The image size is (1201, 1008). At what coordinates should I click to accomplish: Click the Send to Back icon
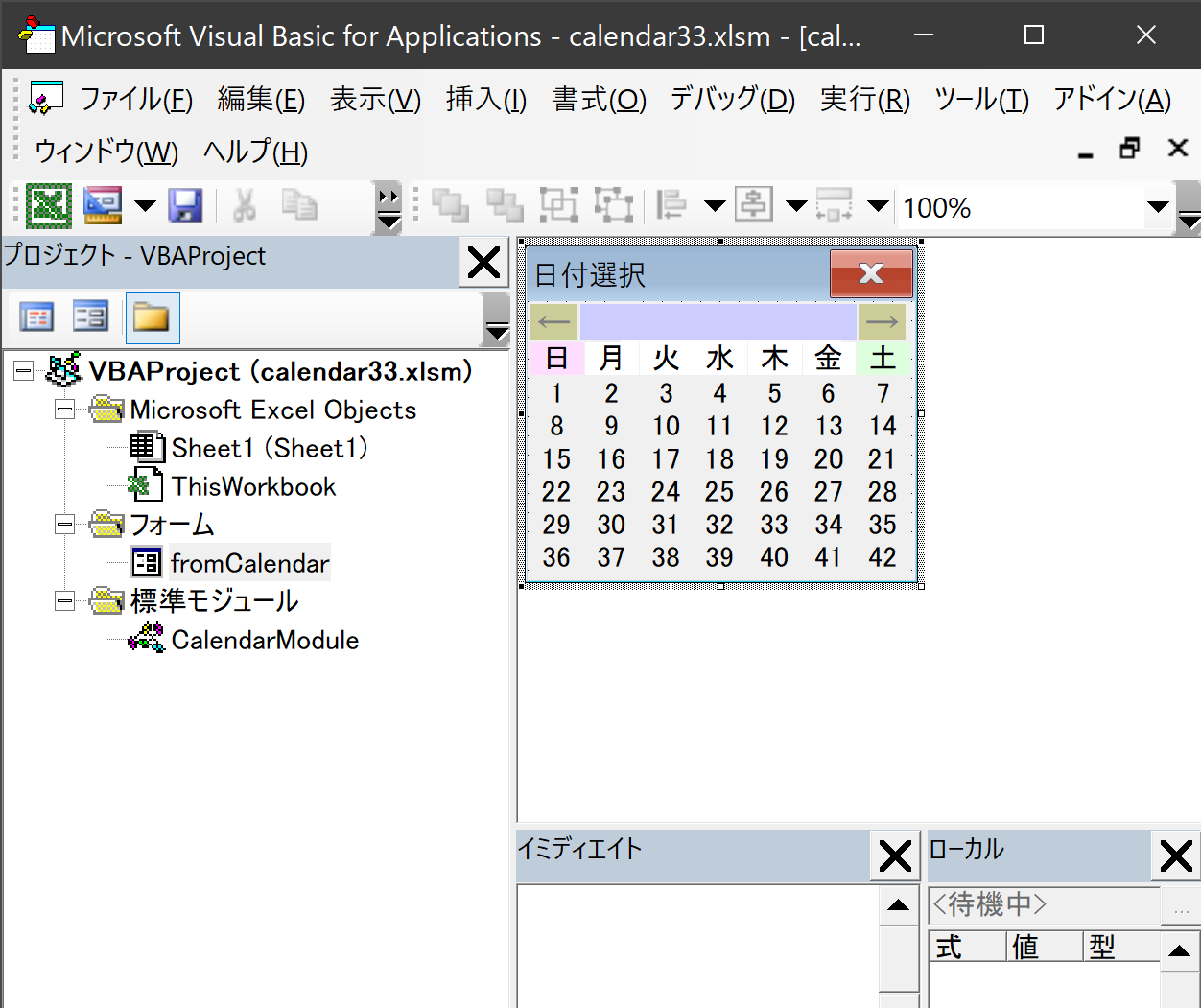coord(505,205)
